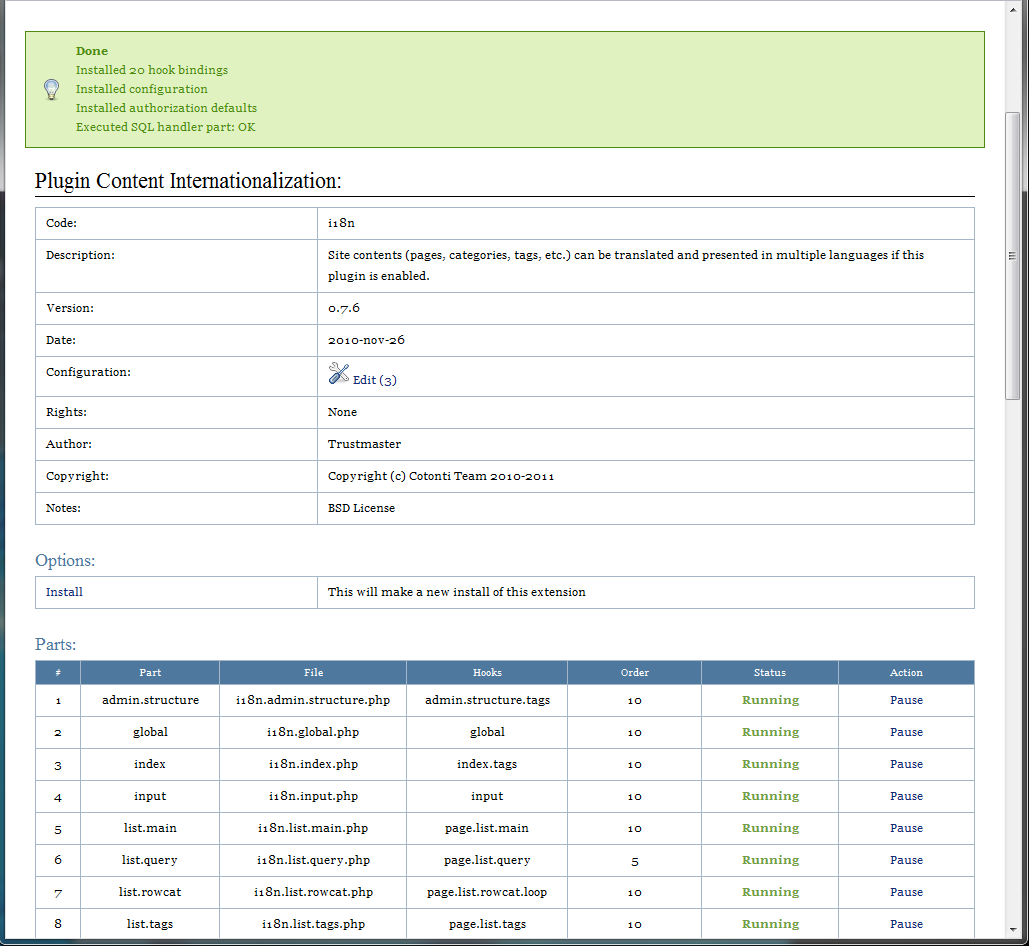Click the Install option link
Image resolution: width=1029 pixels, height=946 pixels.
(x=64, y=592)
